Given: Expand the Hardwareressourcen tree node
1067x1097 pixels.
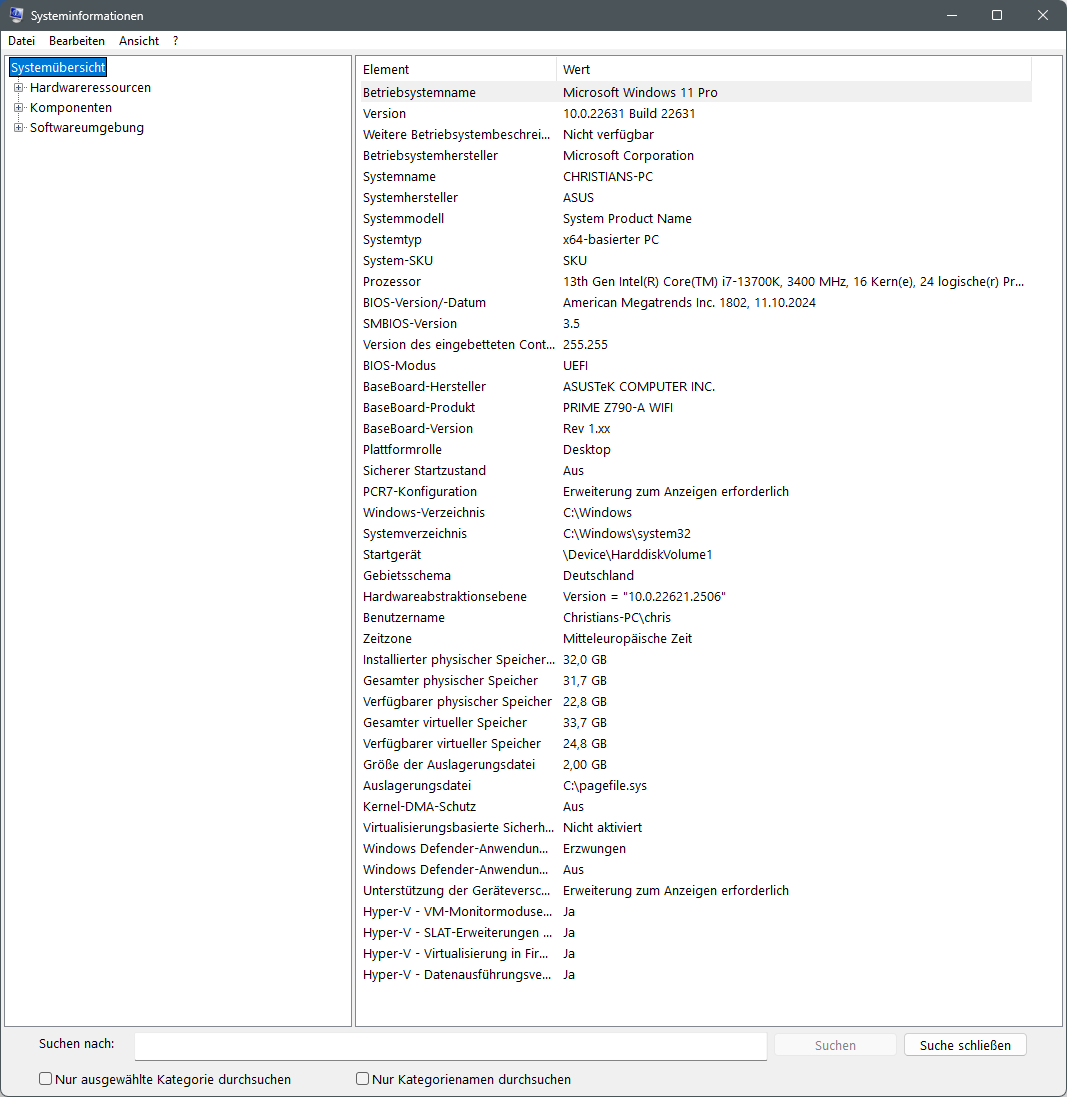Looking at the screenshot, I should click(18, 87).
